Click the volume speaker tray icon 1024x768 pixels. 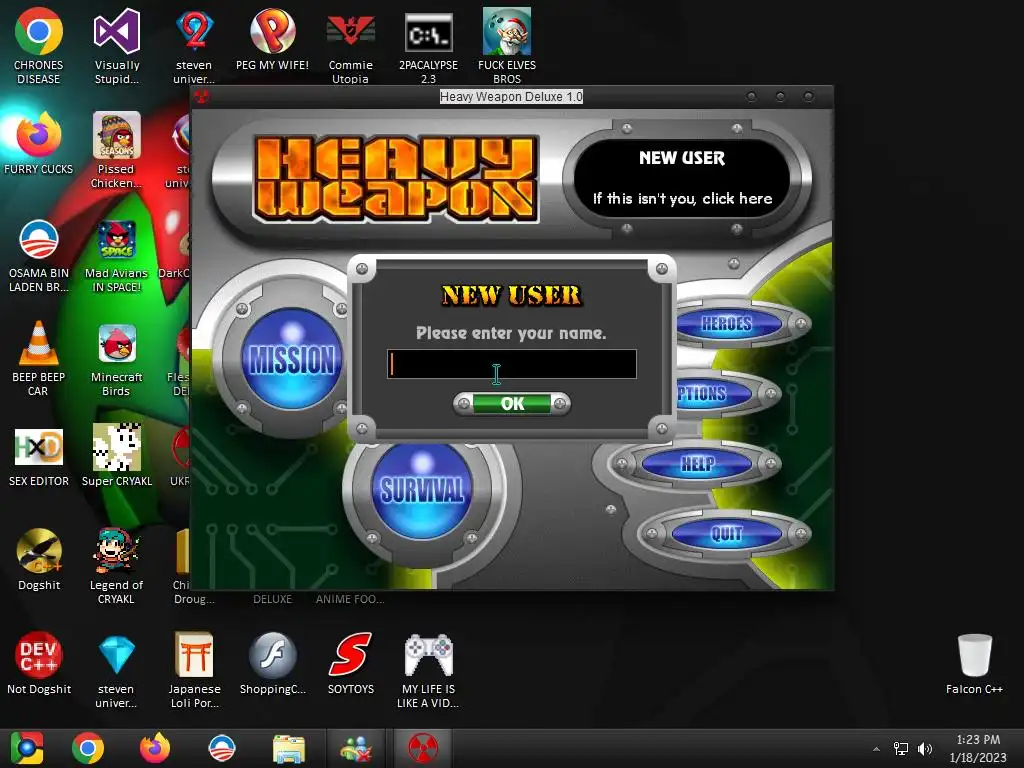pyautogui.click(x=925, y=749)
